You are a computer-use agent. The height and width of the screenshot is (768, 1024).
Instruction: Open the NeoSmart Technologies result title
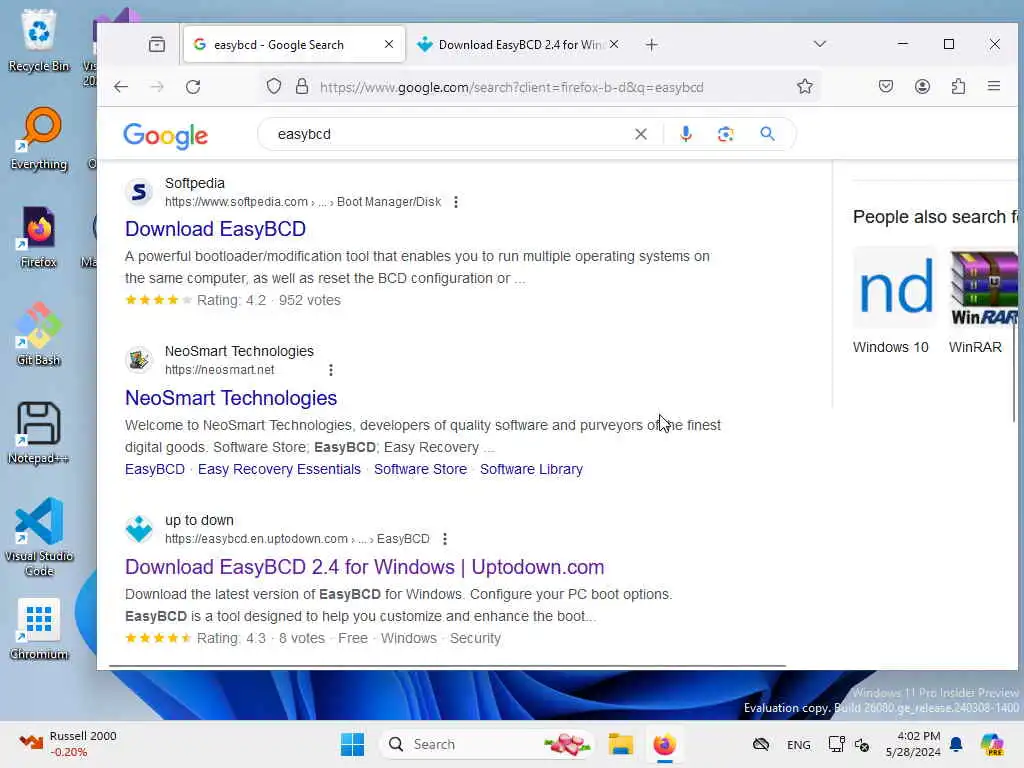(231, 398)
